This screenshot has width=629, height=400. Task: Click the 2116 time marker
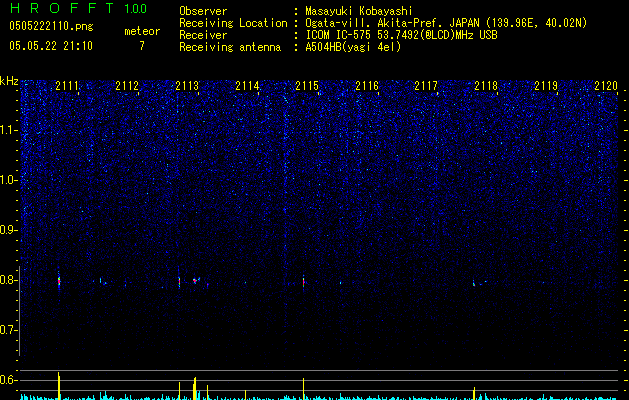(367, 85)
